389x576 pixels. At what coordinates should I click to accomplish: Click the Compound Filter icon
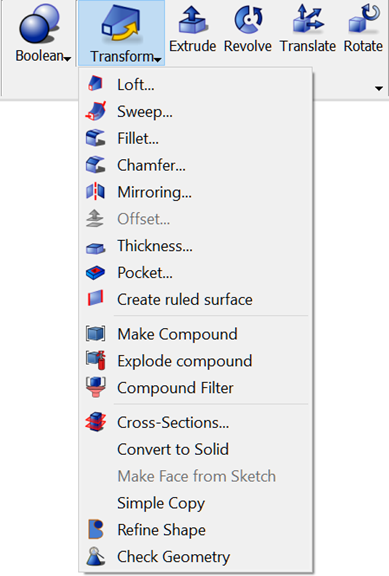(x=96, y=387)
